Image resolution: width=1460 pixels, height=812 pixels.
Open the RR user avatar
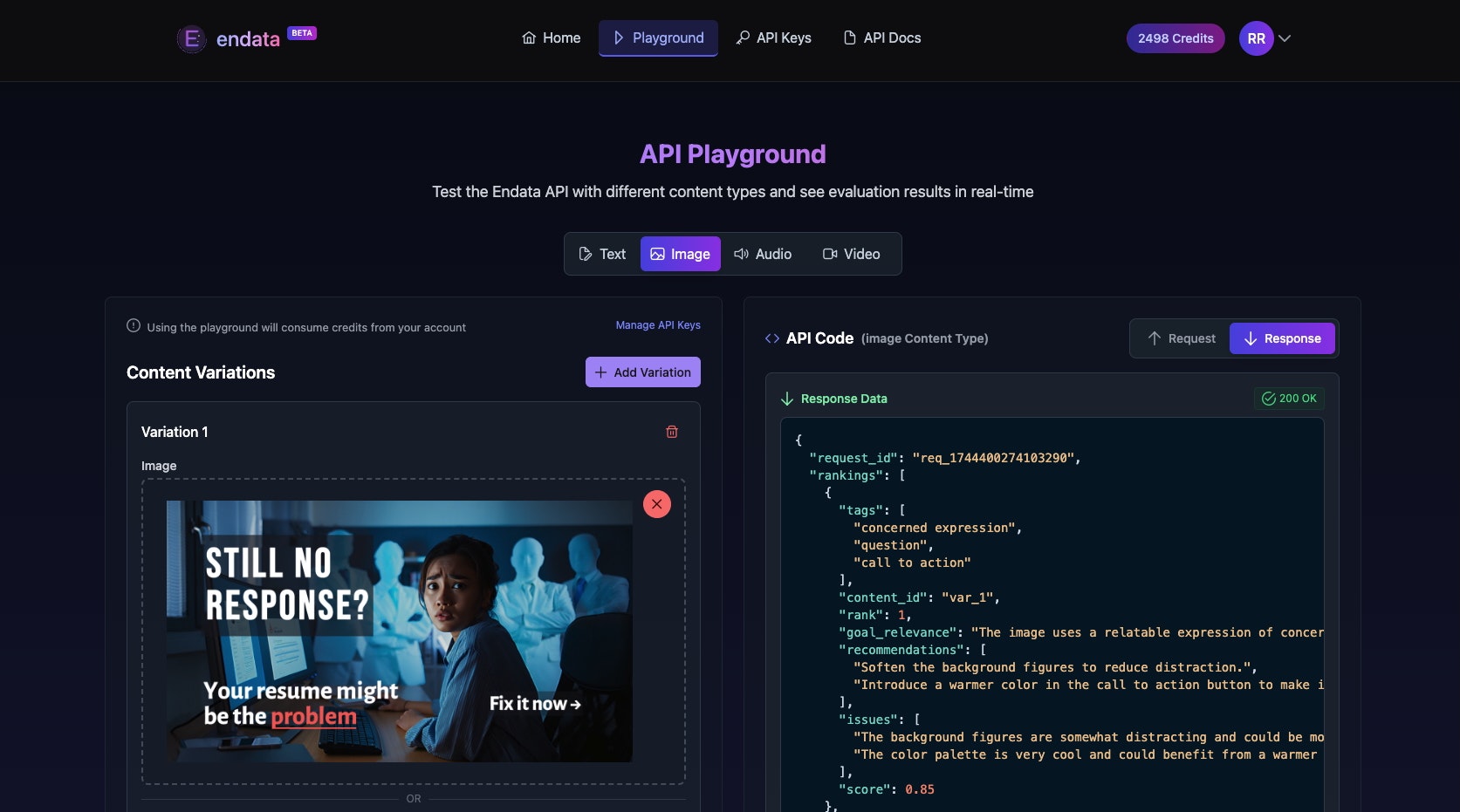[x=1256, y=38]
